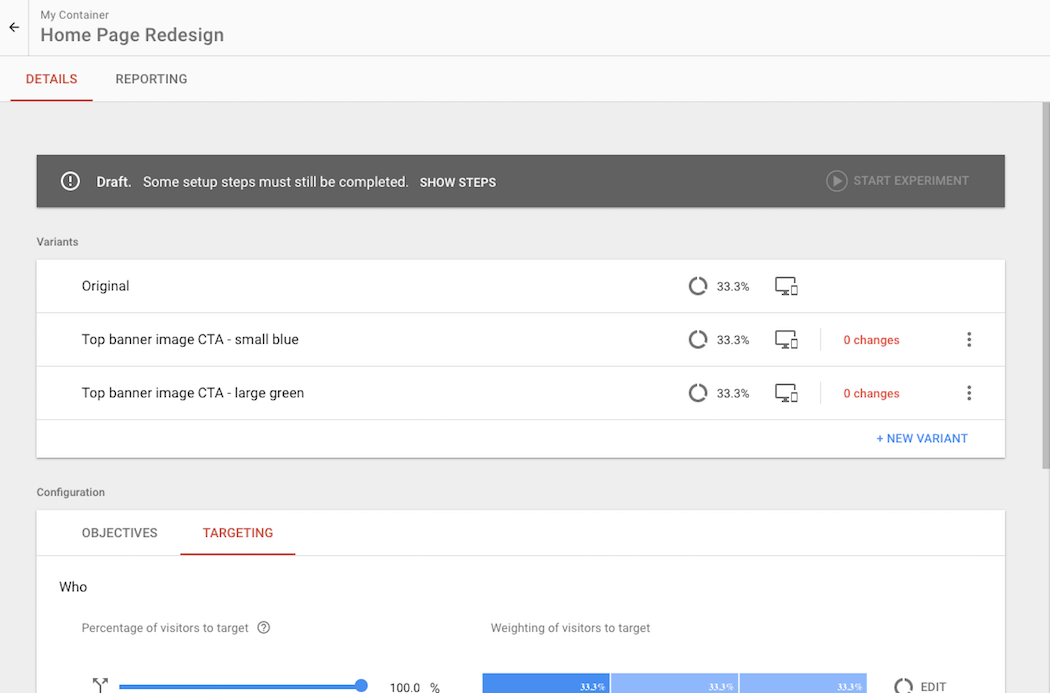Click the traffic split icon beside slider
The image size is (1050, 693).
point(100,685)
